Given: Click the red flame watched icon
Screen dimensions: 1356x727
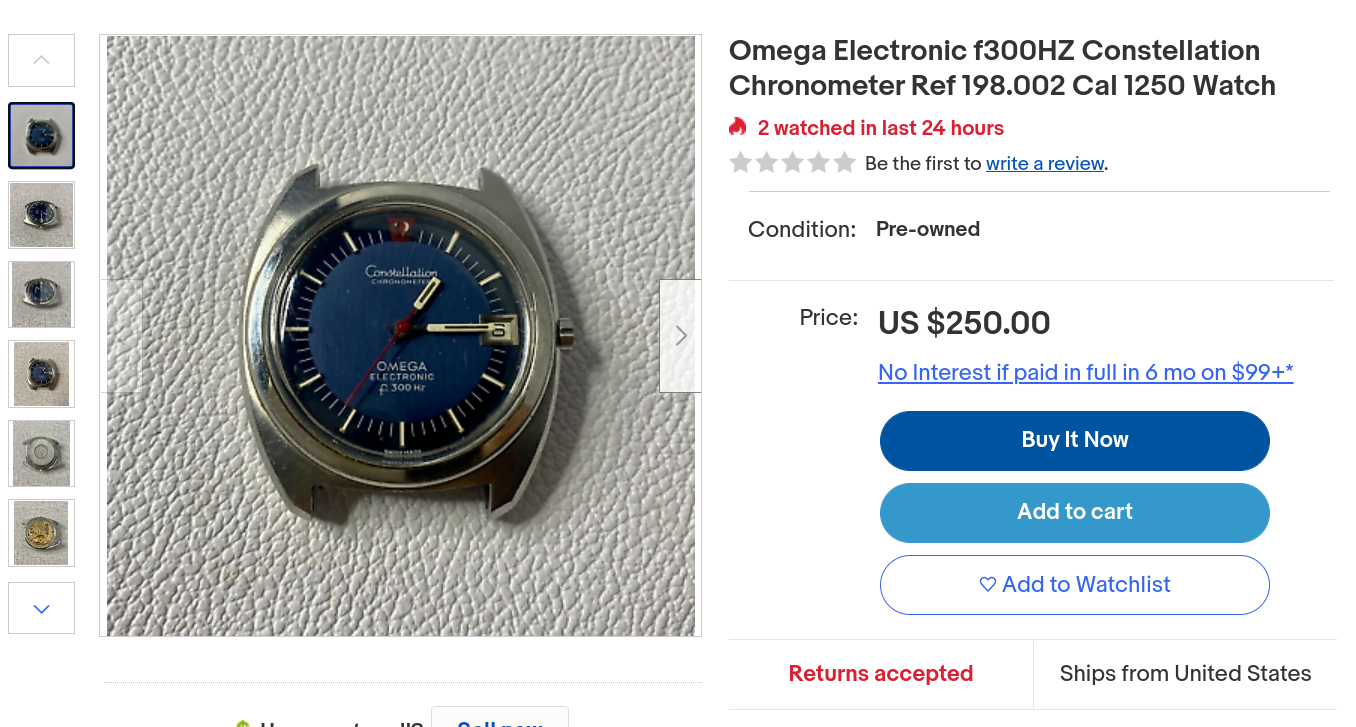Looking at the screenshot, I should click(738, 127).
